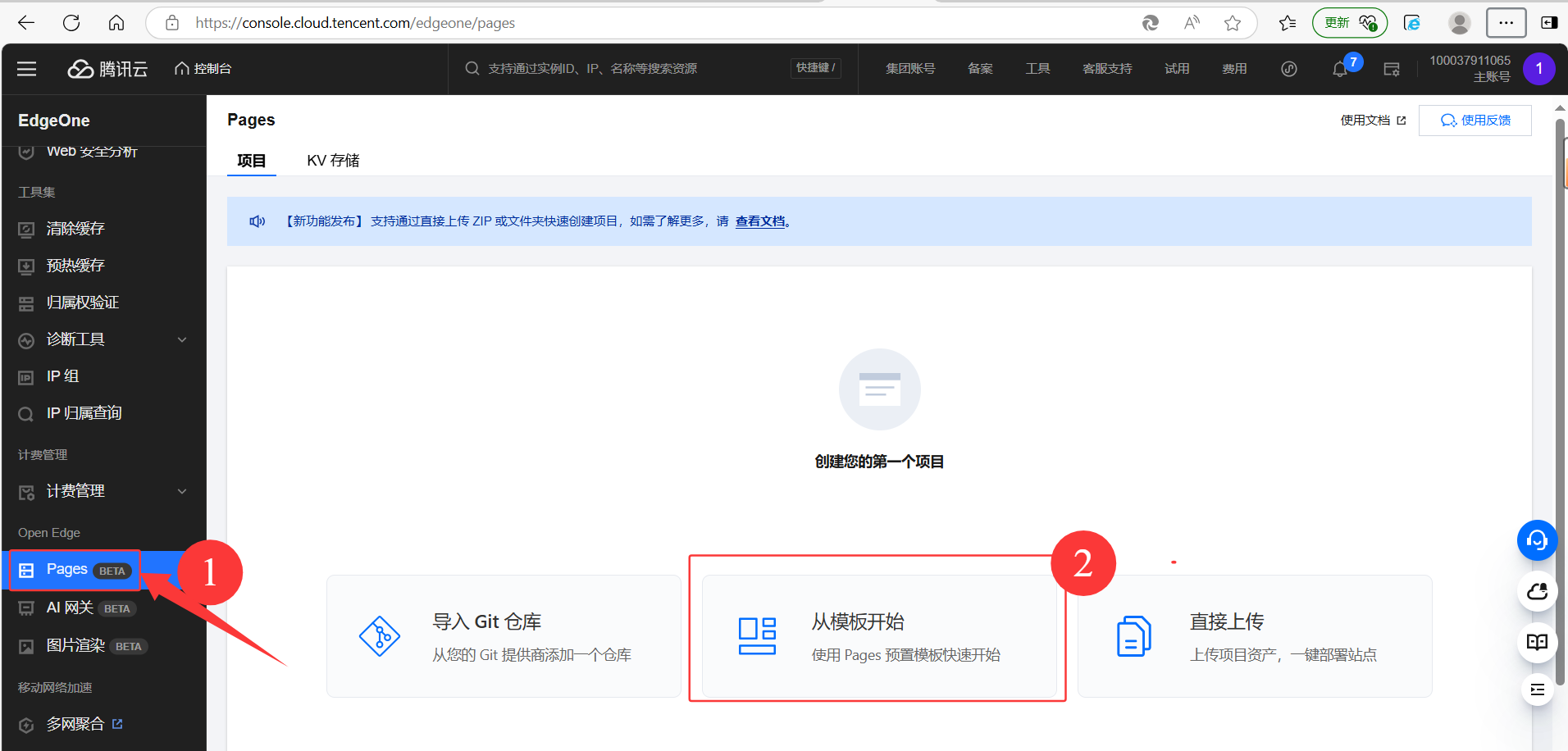
Task: Go back with the browser back arrow
Action: click(x=26, y=23)
